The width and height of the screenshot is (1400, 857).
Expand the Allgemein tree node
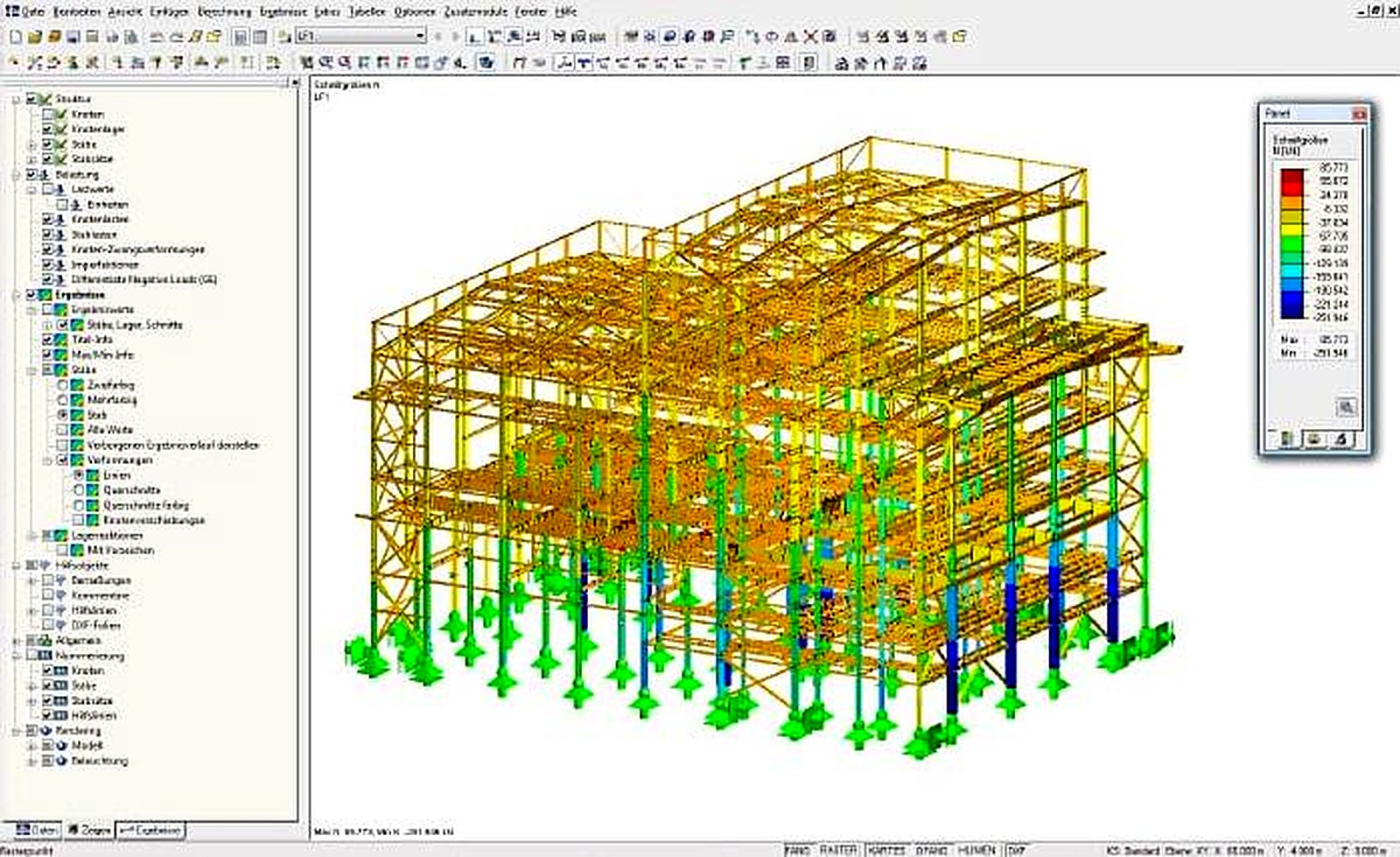point(17,640)
